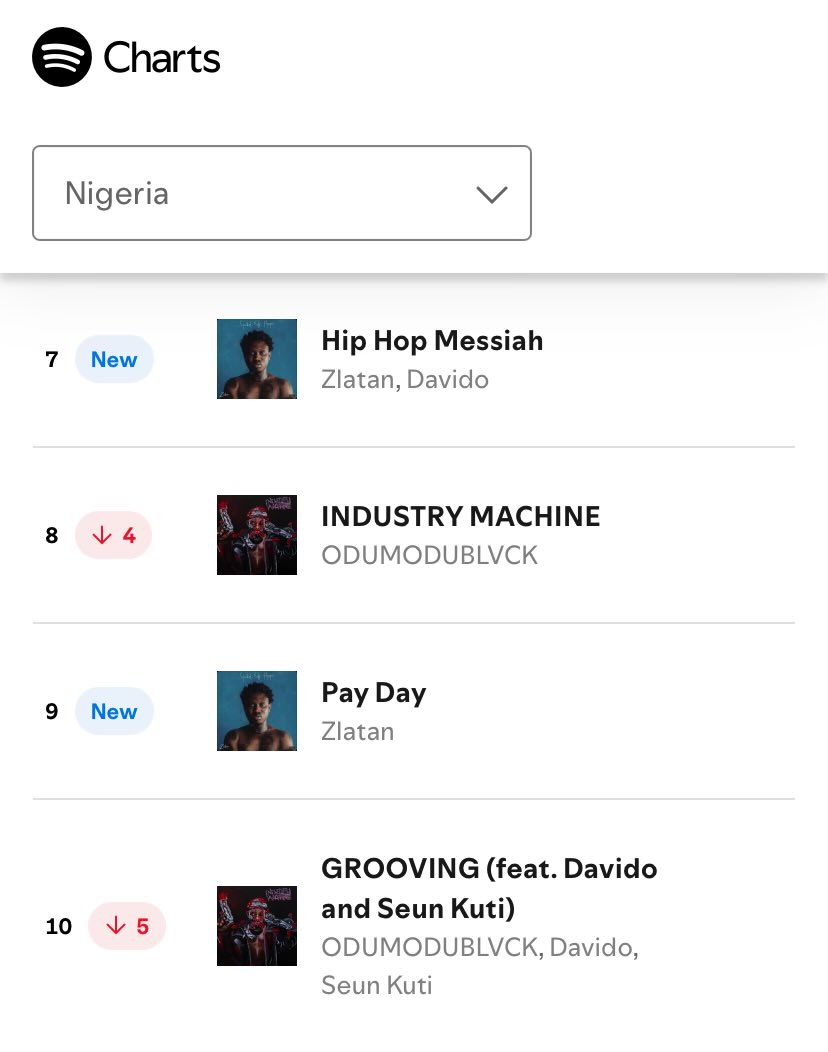Image resolution: width=828 pixels, height=1052 pixels.
Task: Select the Pay Day song title
Action: tap(374, 693)
